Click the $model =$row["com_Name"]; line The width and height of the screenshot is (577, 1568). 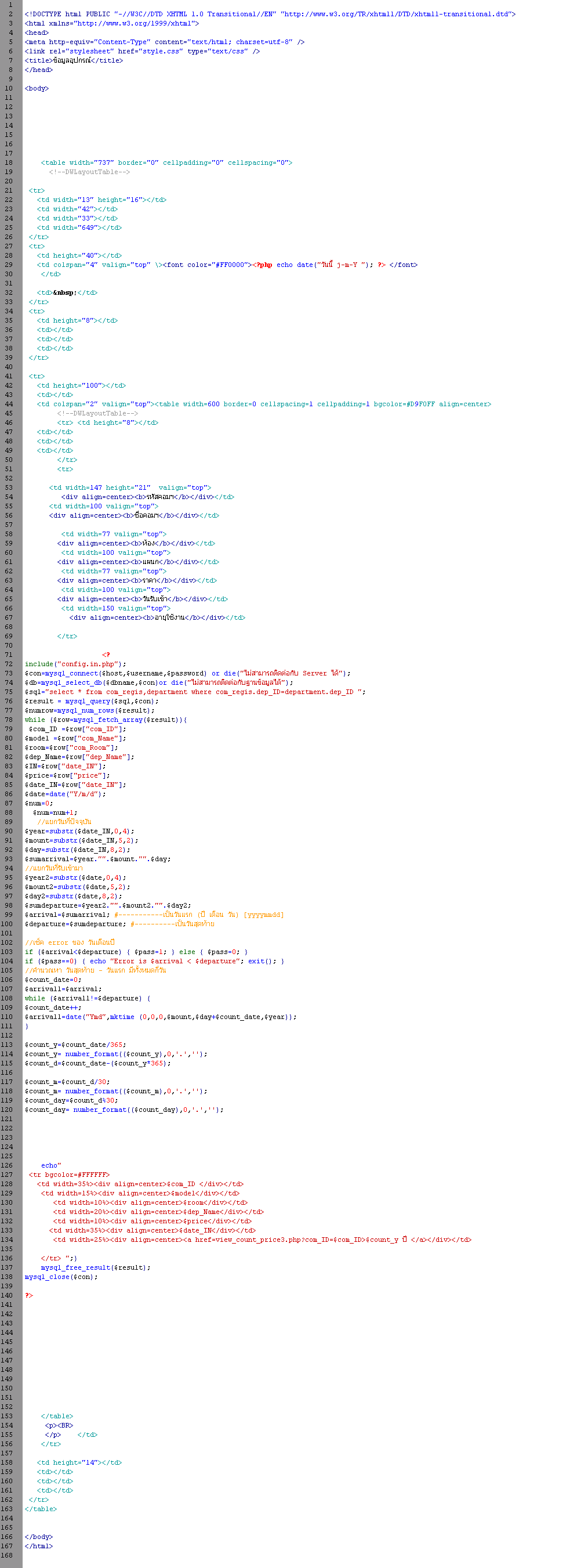75,738
